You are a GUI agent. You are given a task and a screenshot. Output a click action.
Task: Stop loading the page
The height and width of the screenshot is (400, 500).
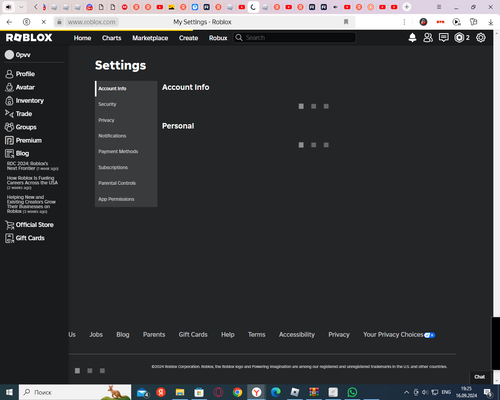coord(44,22)
